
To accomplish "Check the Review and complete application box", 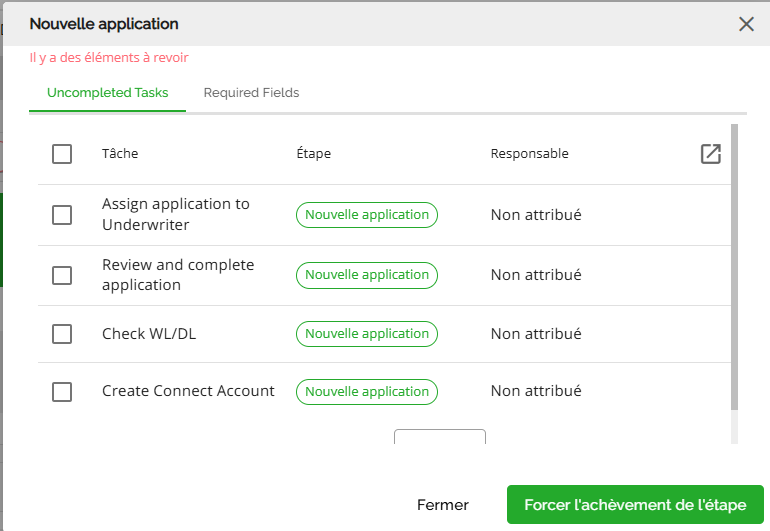I will click(x=62, y=275).
